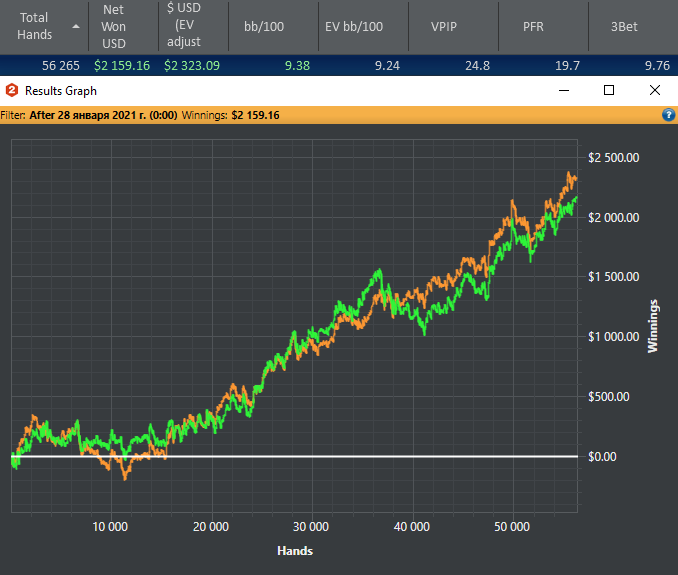Image resolution: width=678 pixels, height=575 pixels.
Task: Click the help question mark icon
Action: [668, 115]
